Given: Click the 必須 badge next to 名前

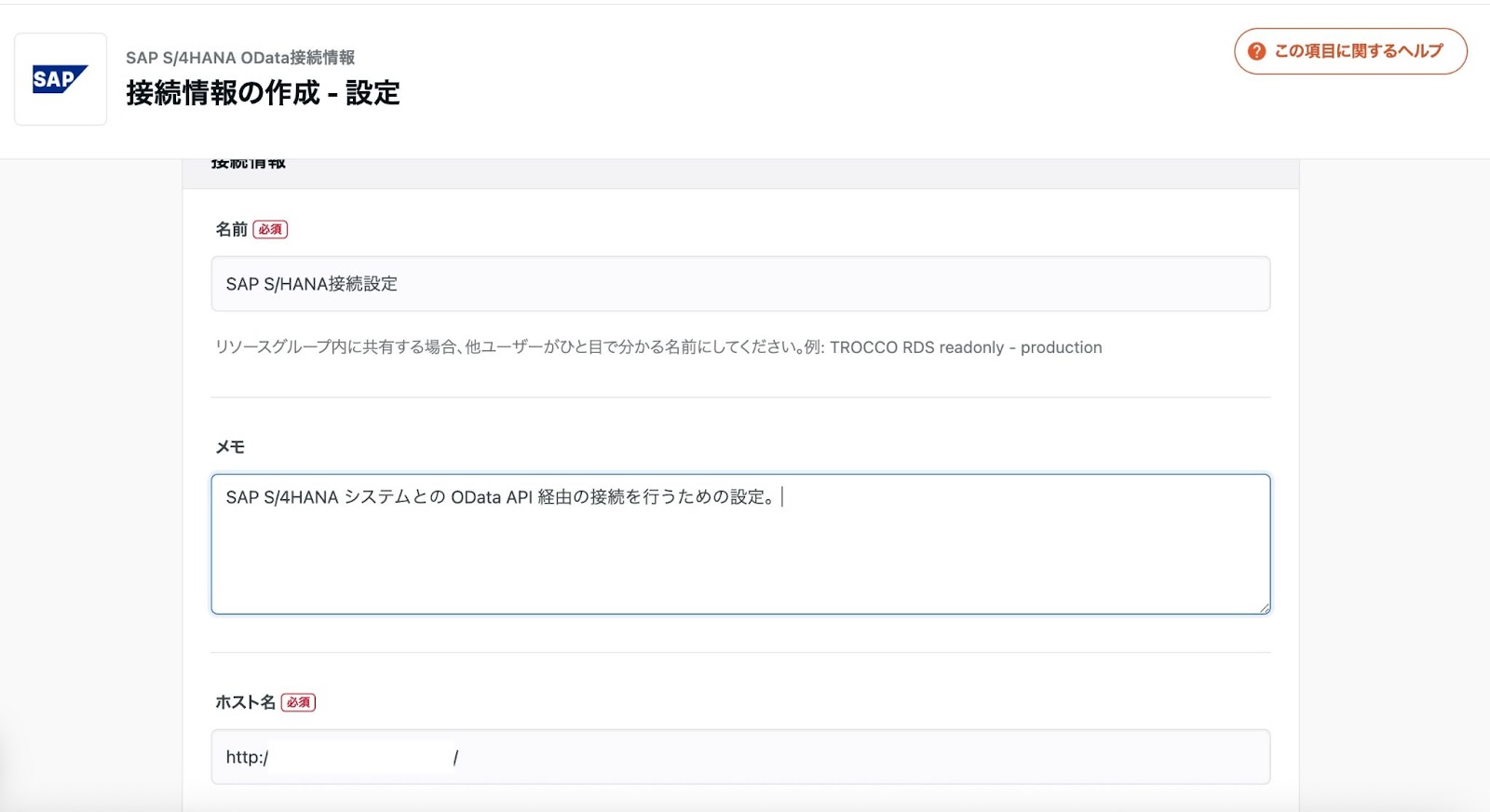Looking at the screenshot, I should (x=270, y=229).
